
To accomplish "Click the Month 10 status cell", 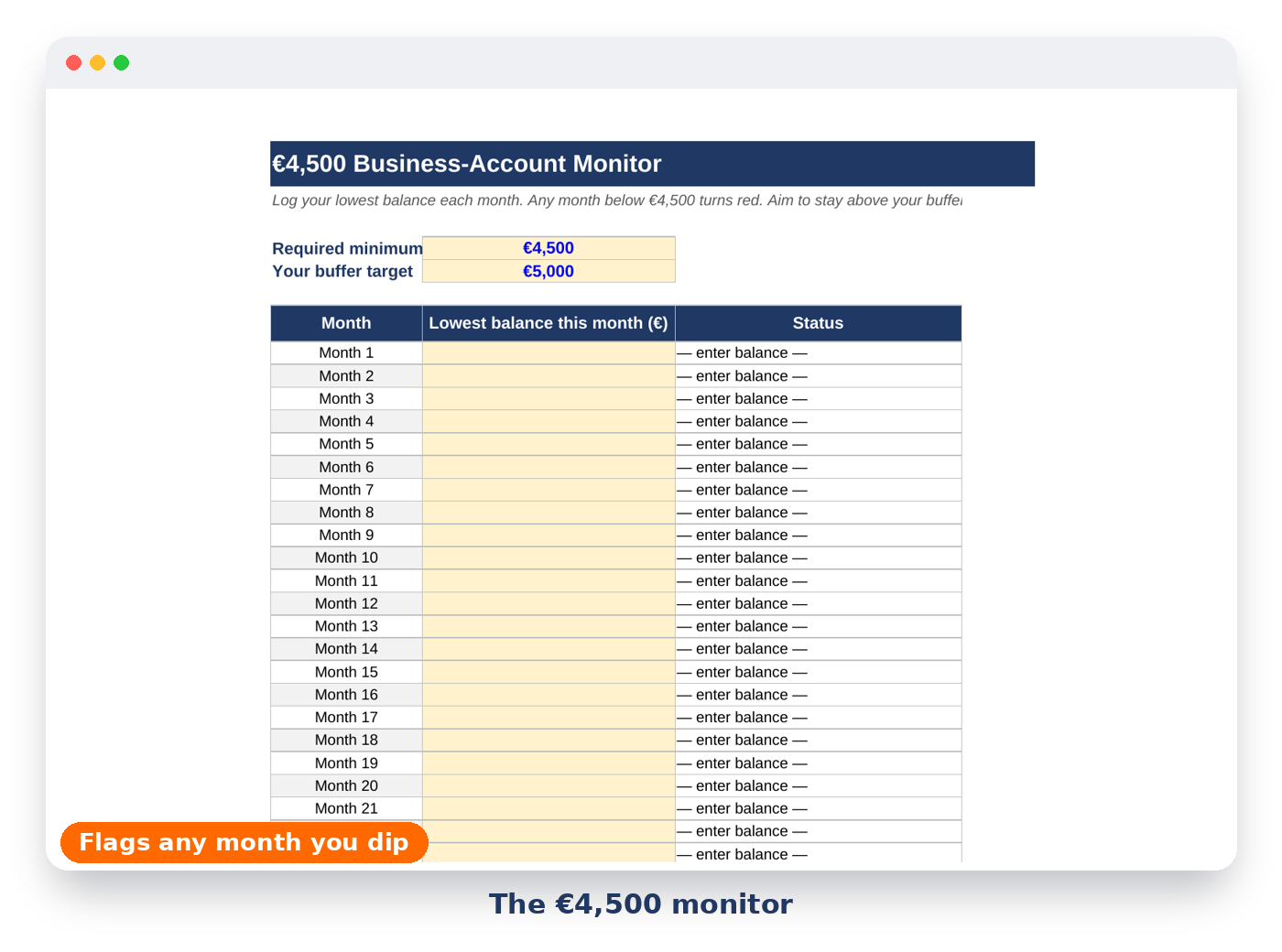I will 818,557.
